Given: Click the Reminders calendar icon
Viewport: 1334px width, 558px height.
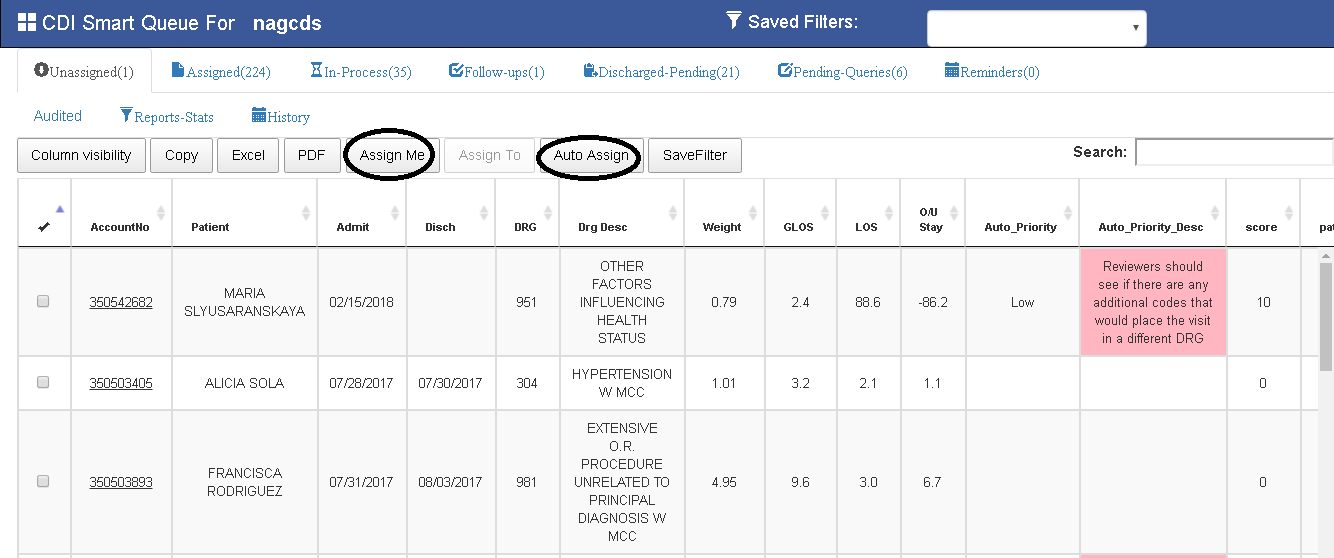Looking at the screenshot, I should click(952, 70).
